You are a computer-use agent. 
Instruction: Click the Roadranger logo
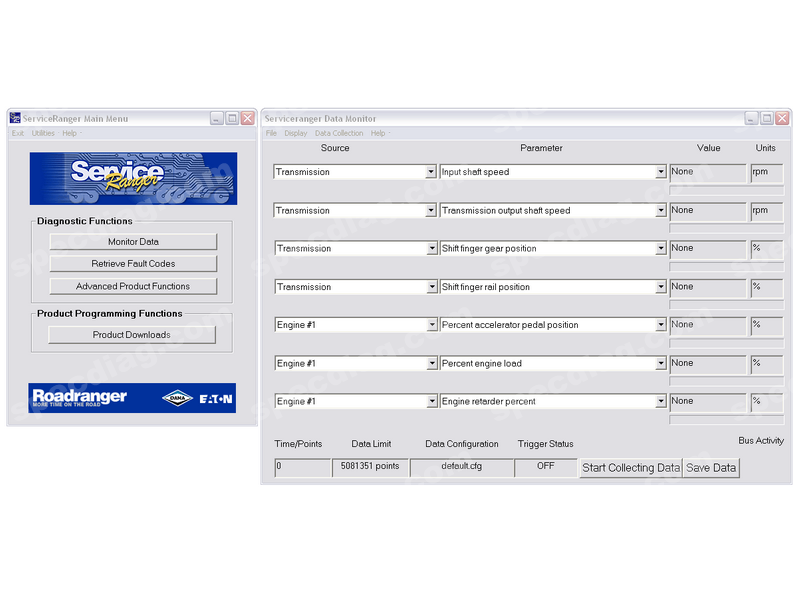click(80, 398)
